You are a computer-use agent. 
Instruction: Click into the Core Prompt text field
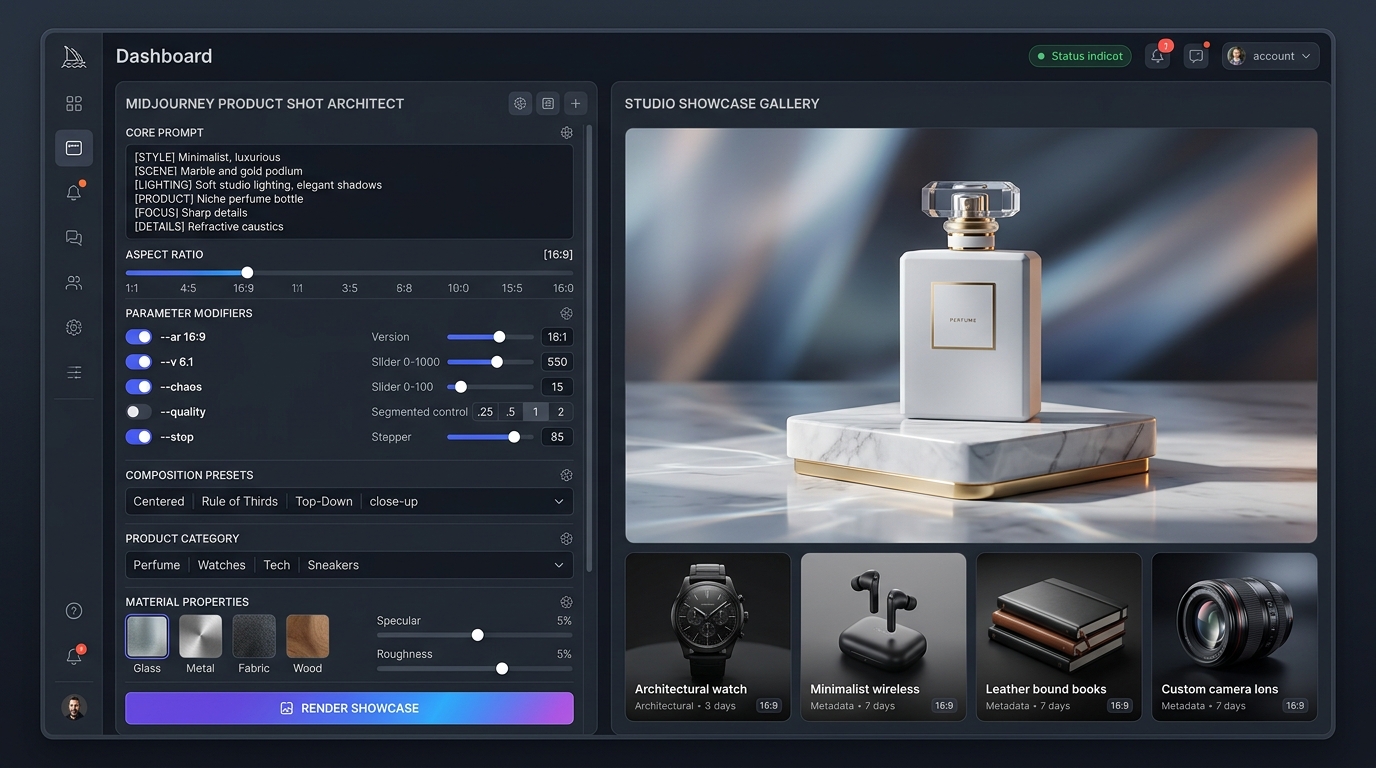click(349, 192)
